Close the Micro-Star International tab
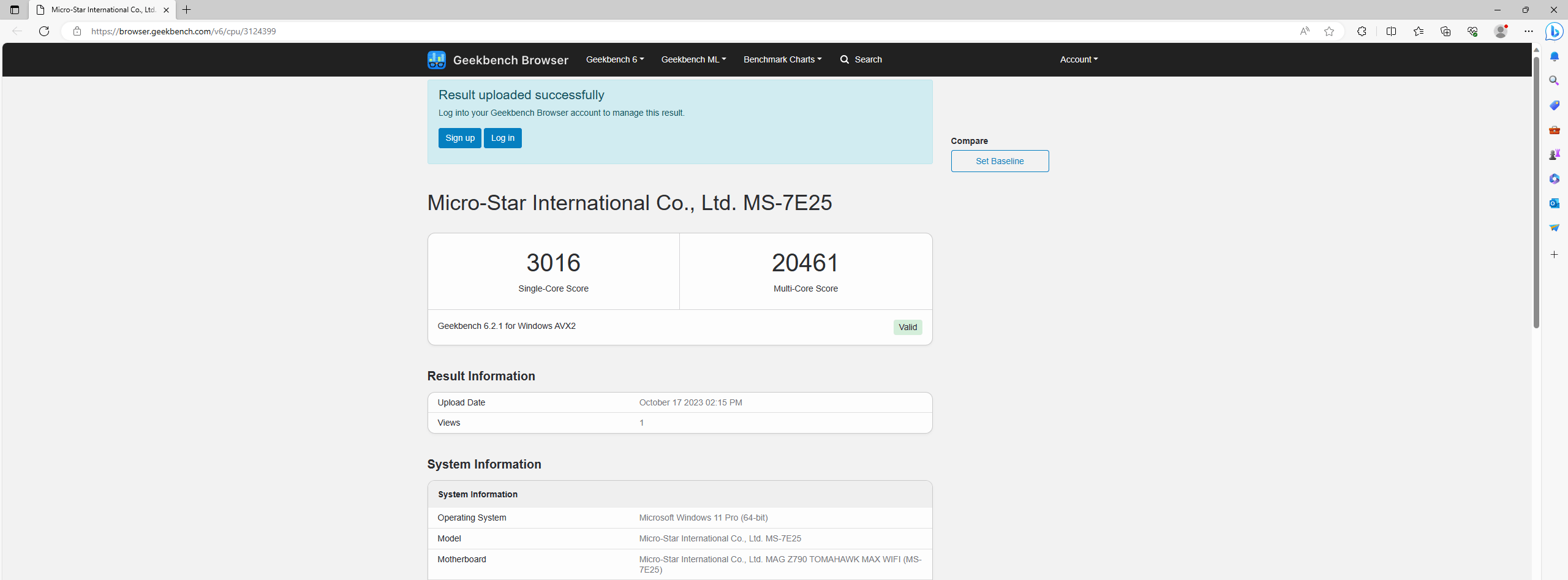 coord(166,10)
